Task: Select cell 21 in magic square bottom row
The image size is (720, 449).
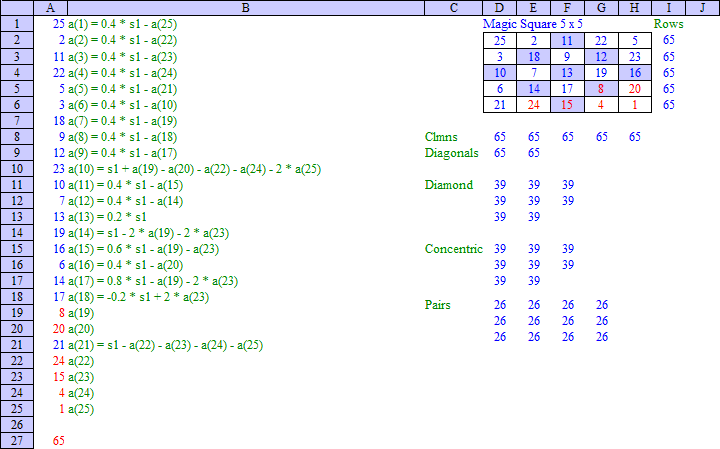Action: pyautogui.click(x=500, y=105)
